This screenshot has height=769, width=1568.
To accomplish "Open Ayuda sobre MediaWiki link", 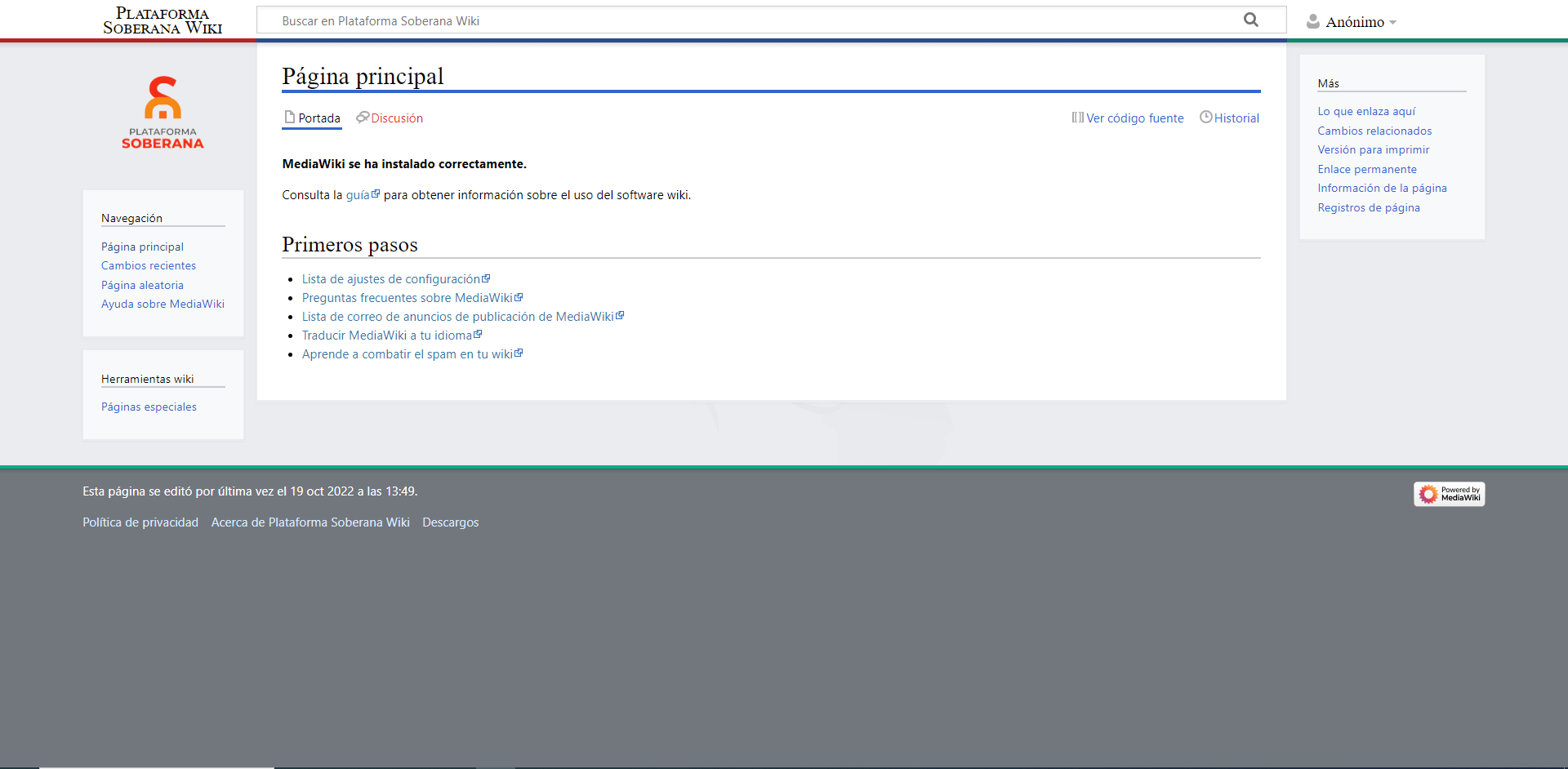I will pyautogui.click(x=163, y=304).
